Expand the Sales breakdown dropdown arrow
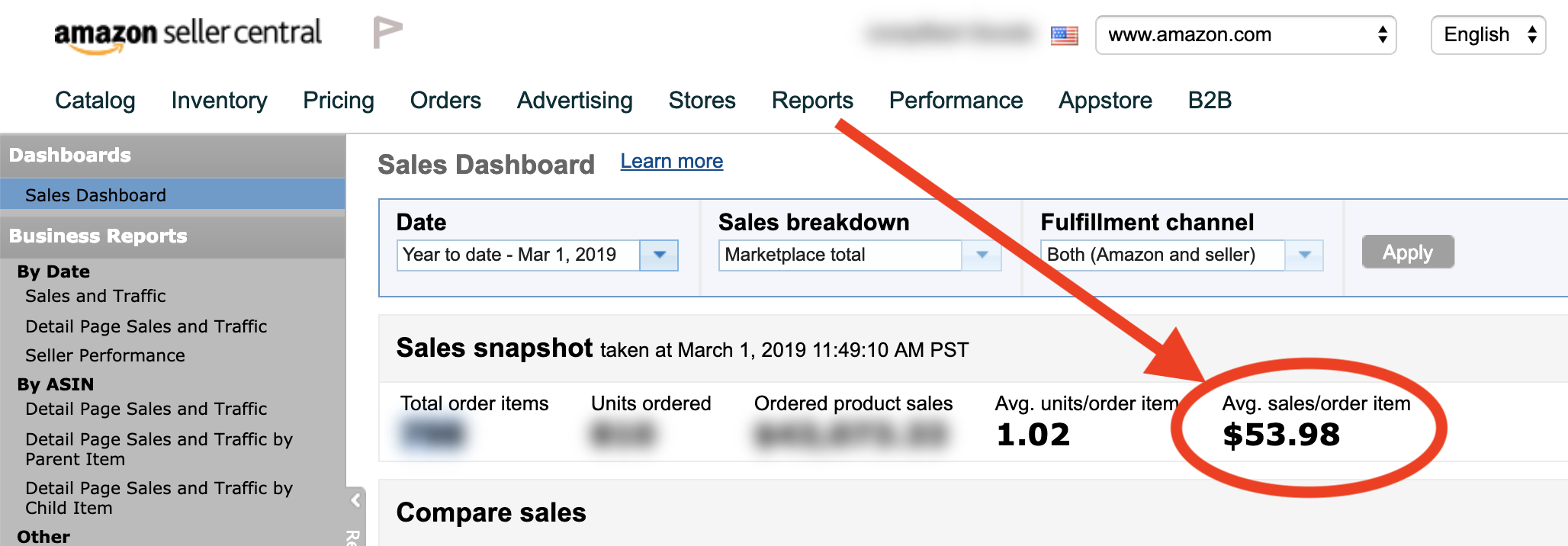The width and height of the screenshot is (1568, 546). click(x=982, y=255)
